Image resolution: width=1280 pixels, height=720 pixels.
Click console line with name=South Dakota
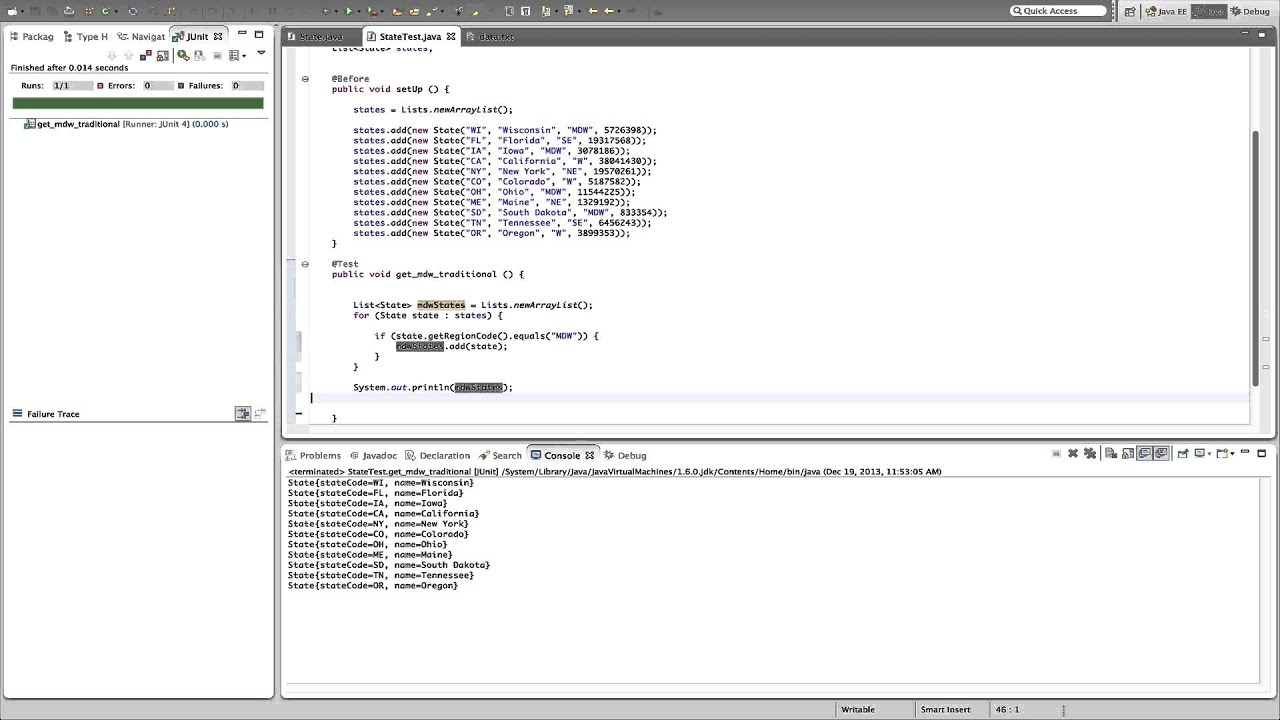389,565
